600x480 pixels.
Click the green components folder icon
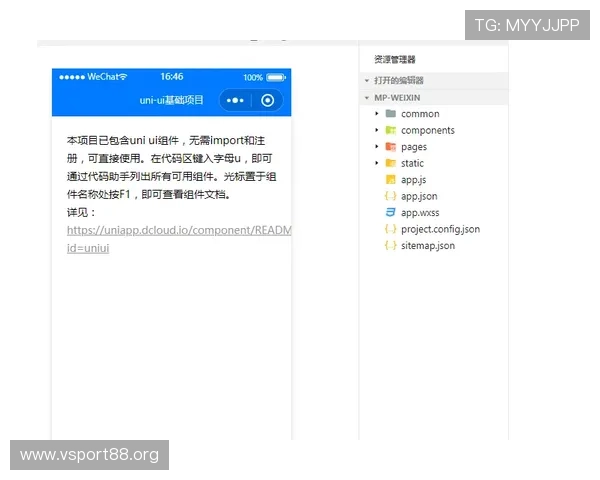pos(391,130)
